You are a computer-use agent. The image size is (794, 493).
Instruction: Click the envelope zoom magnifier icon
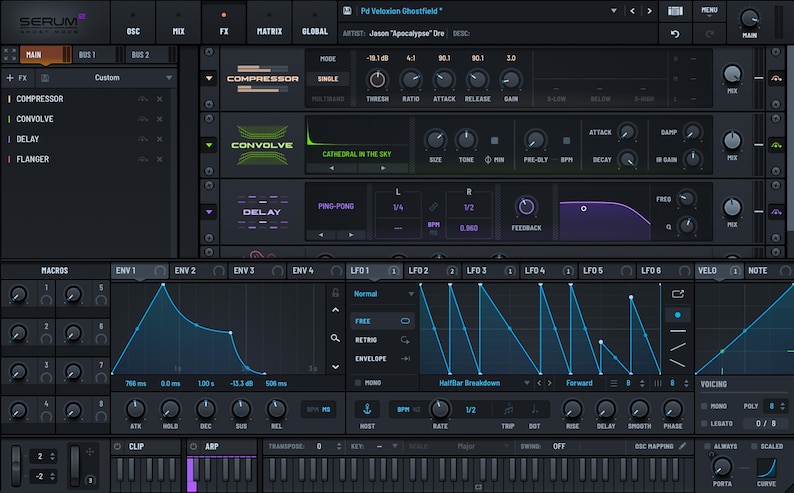click(x=335, y=338)
